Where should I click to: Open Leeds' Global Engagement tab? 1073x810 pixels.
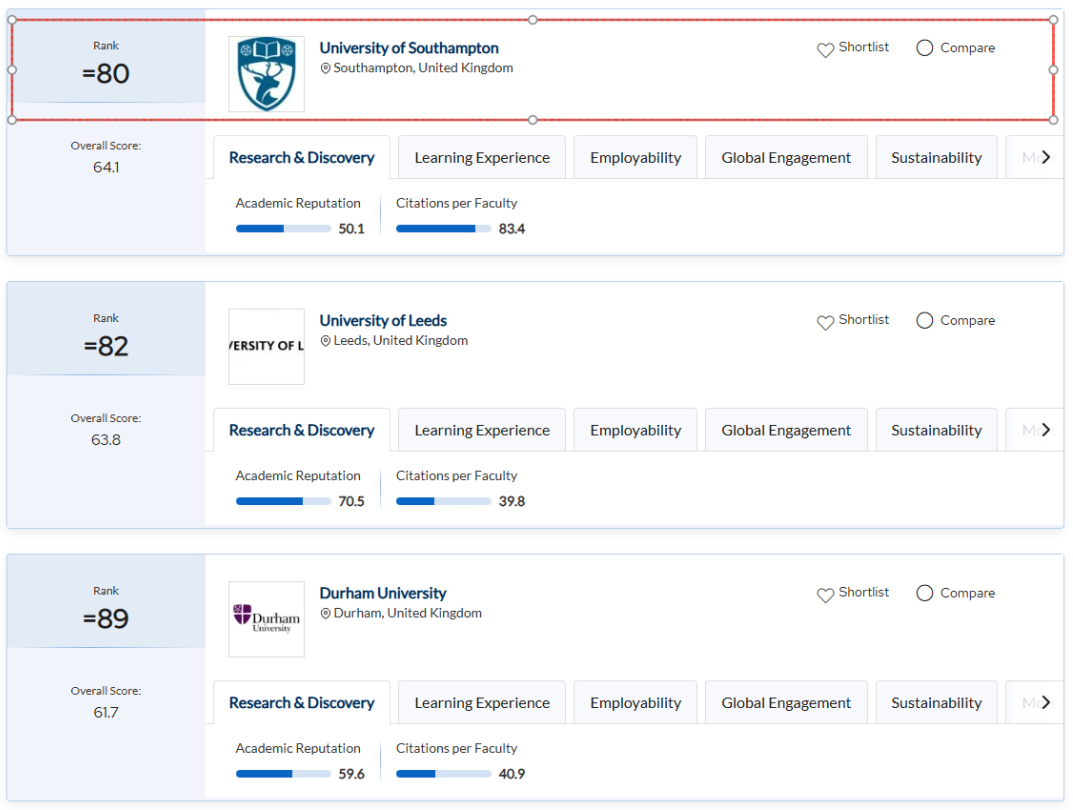[786, 430]
